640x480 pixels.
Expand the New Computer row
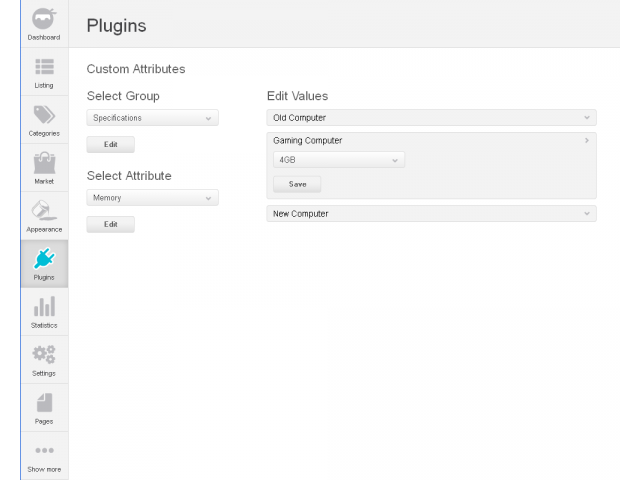point(432,214)
